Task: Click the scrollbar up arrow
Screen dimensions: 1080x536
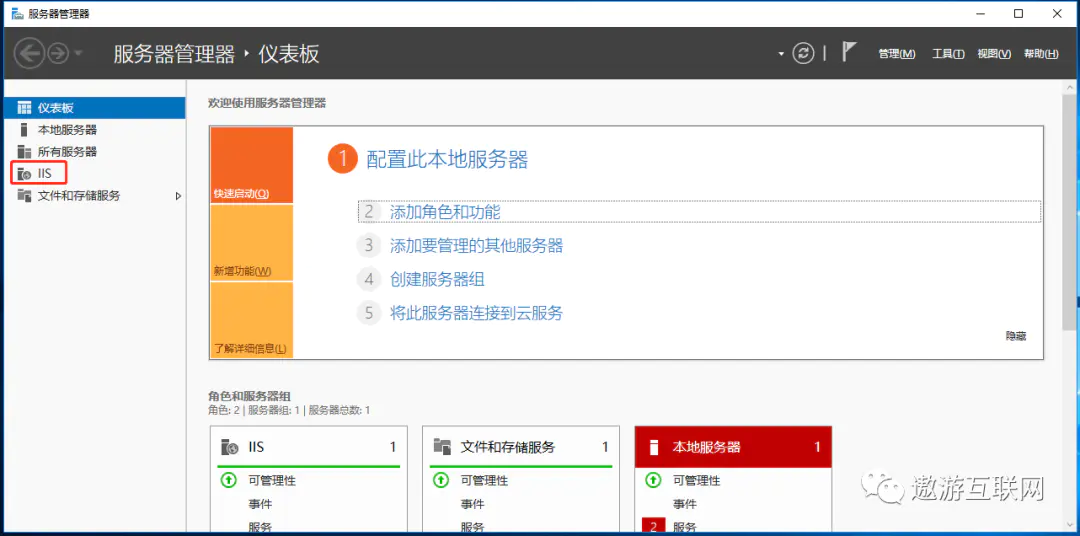Action: pos(1069,85)
